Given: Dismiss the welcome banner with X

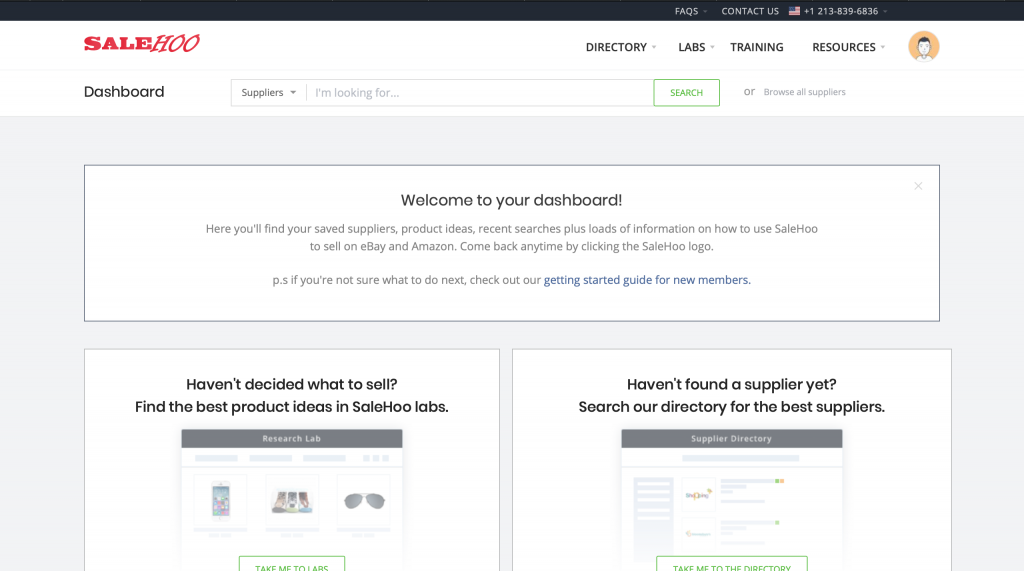Looking at the screenshot, I should [x=918, y=186].
